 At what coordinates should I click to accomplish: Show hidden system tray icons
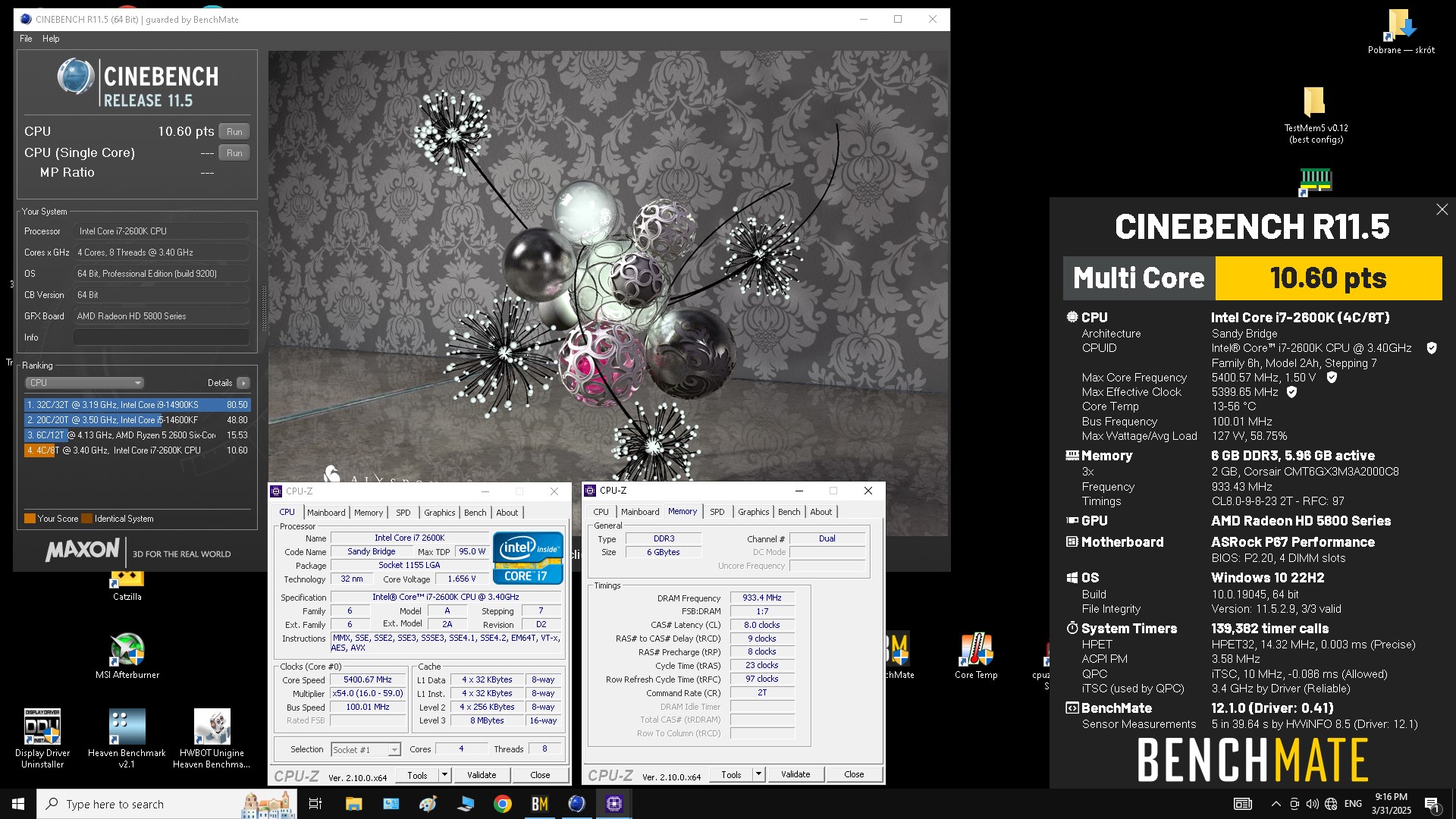(x=1276, y=804)
